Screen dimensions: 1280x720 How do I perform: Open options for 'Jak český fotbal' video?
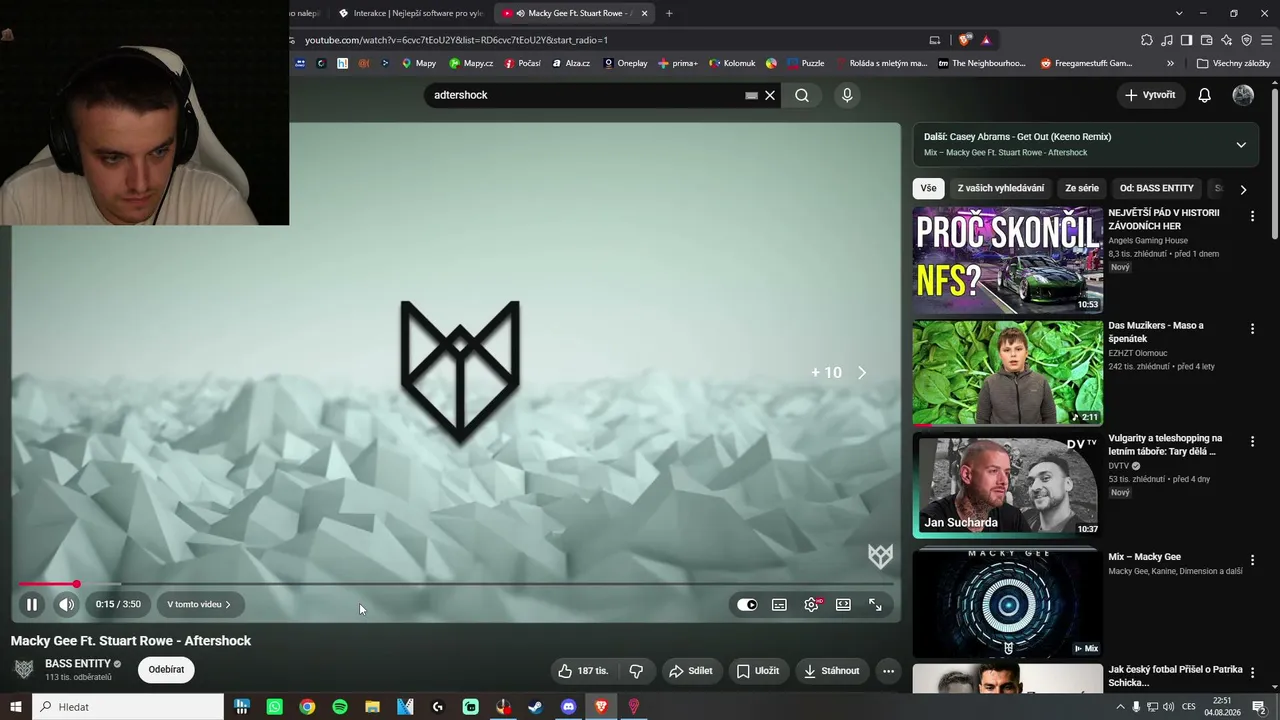click(x=1252, y=673)
